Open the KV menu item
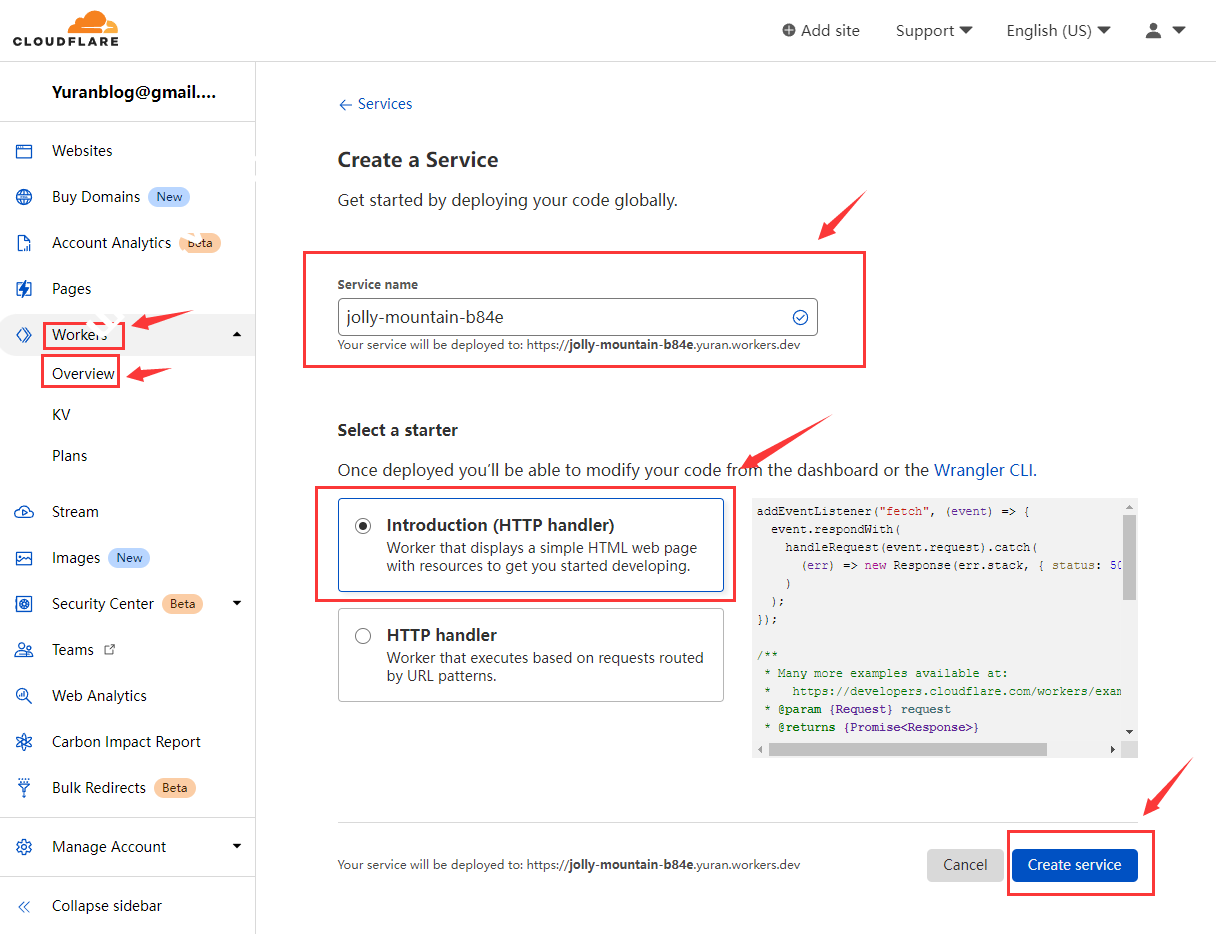 pyautogui.click(x=61, y=415)
